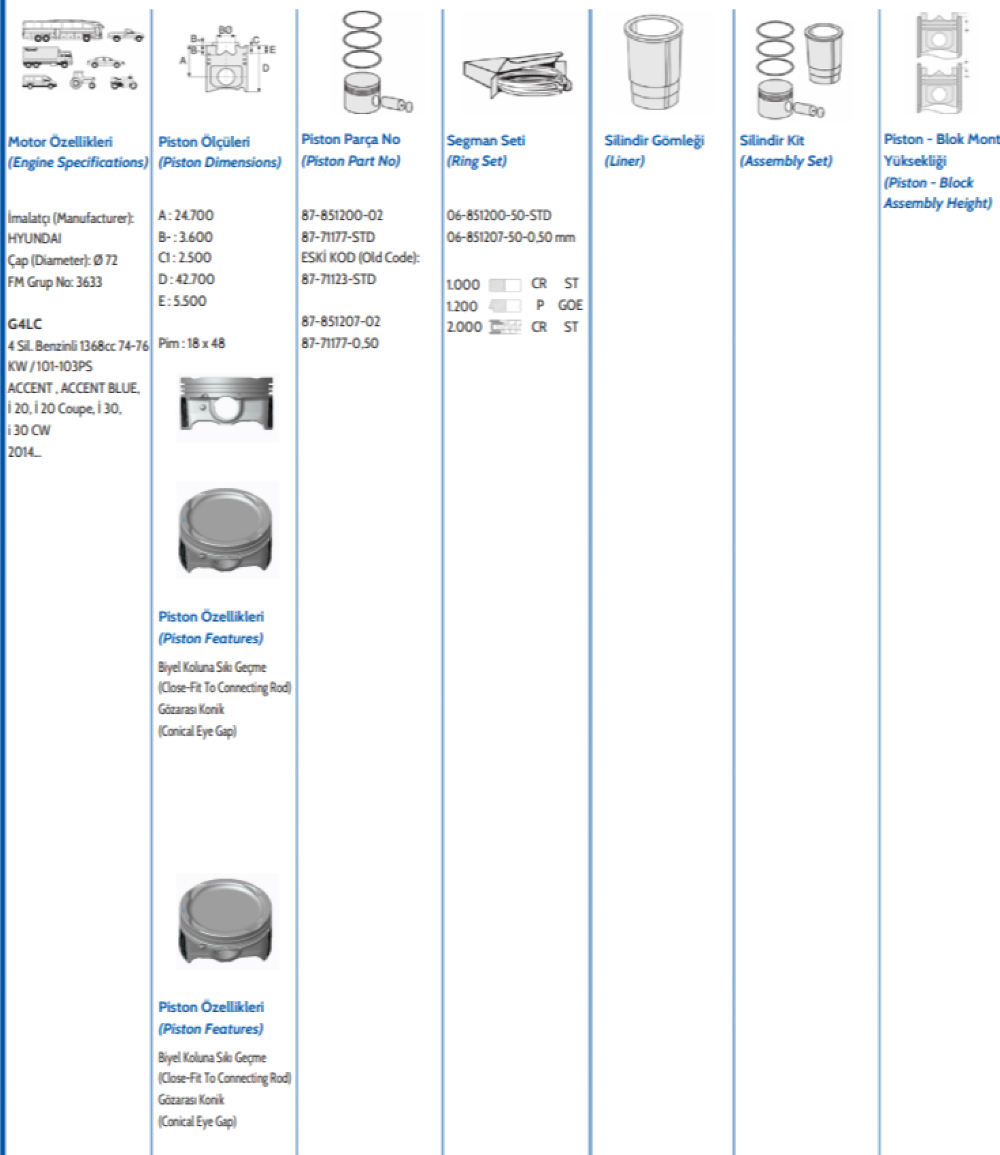Click the assembly set kit icon

tap(802, 68)
